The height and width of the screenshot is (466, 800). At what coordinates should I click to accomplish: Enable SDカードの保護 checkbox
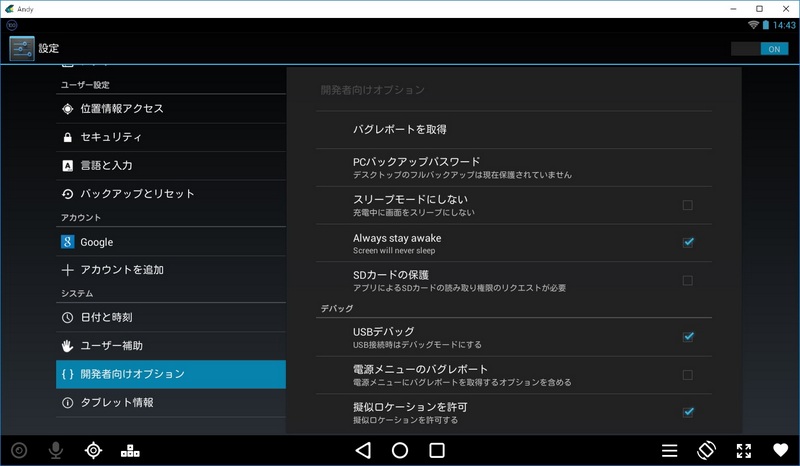[688, 281]
